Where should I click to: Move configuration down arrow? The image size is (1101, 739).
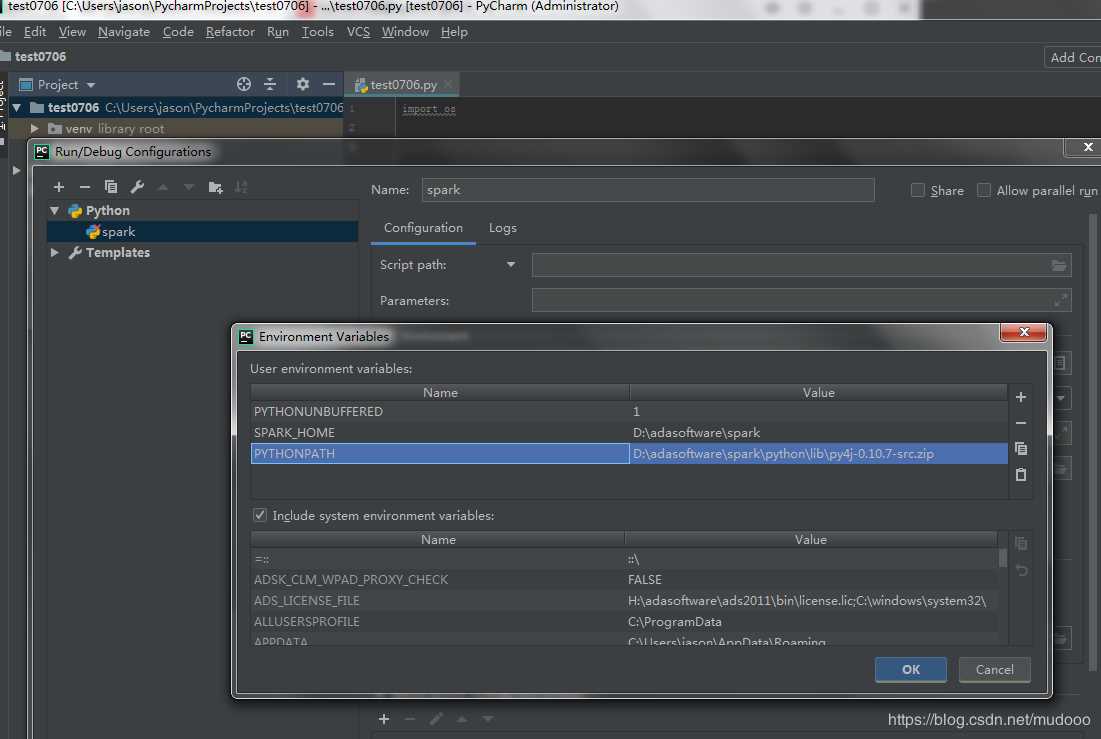coord(189,187)
